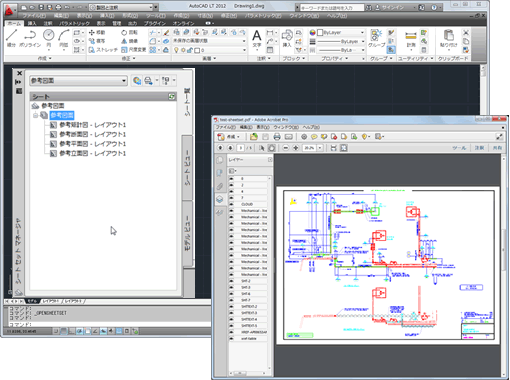Switch to the パラメトリック ribbon tab

pyautogui.click(x=75, y=23)
